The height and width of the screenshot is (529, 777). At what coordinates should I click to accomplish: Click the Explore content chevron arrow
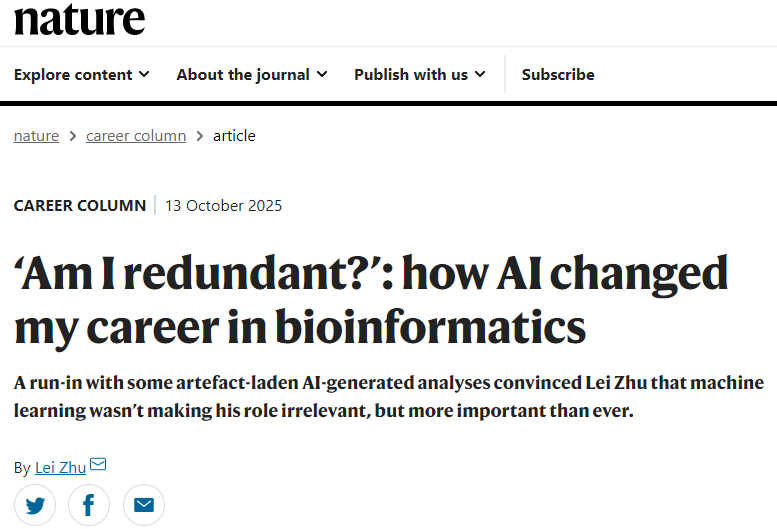(144, 74)
